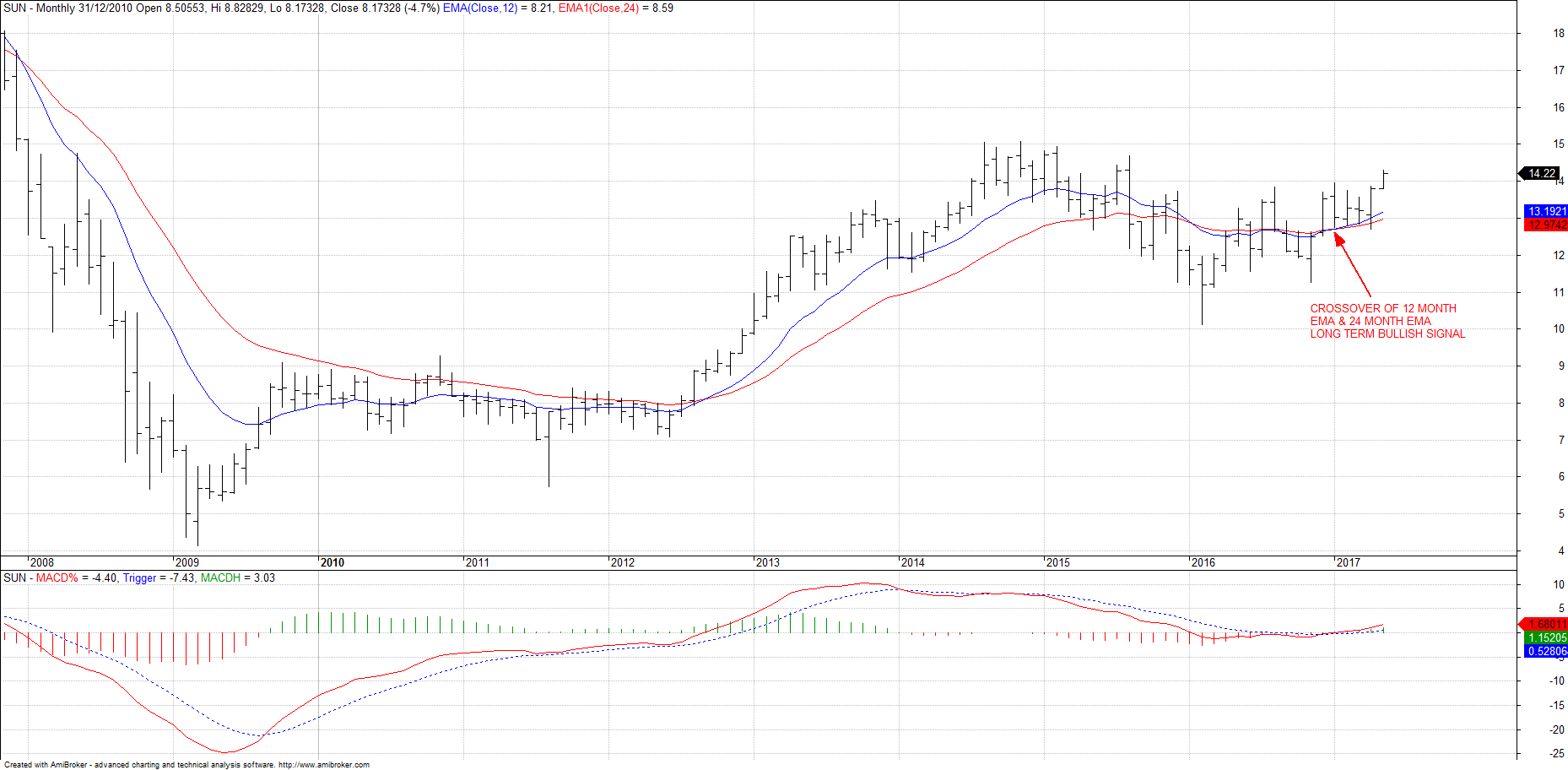Click the http://www.amibroker.com link in the footer
Viewport: 1568px width, 770px height.
(324, 765)
